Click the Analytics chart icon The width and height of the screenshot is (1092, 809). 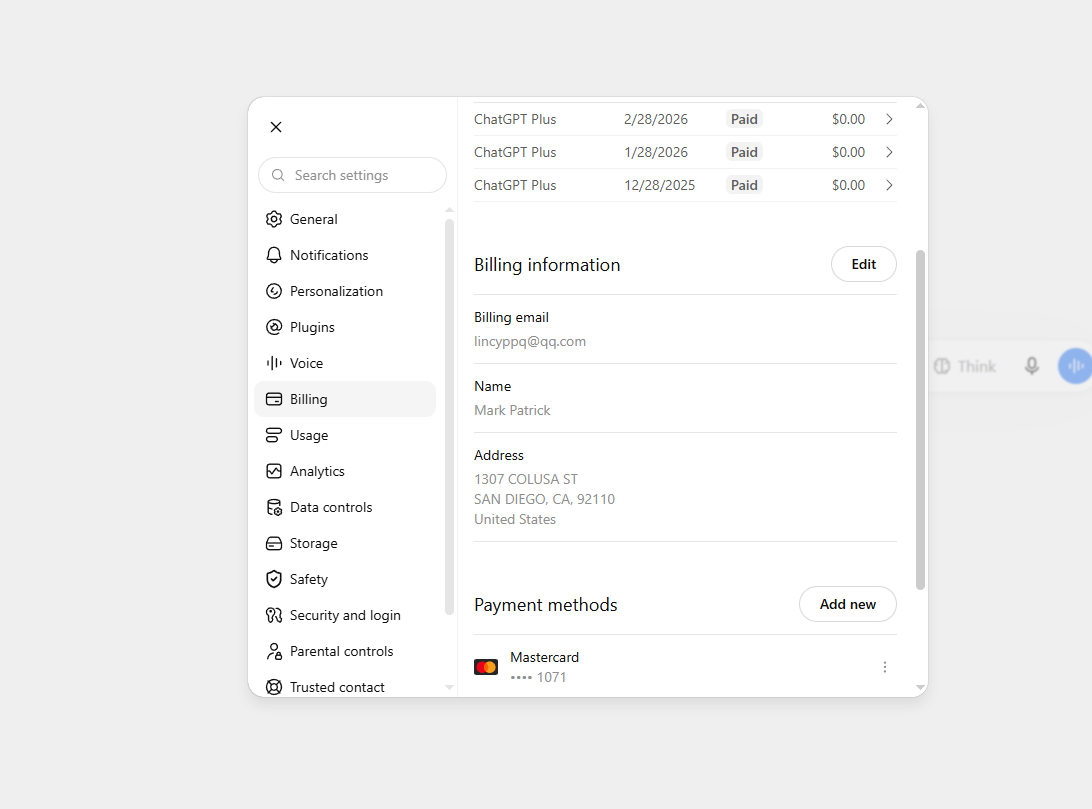[x=274, y=471]
